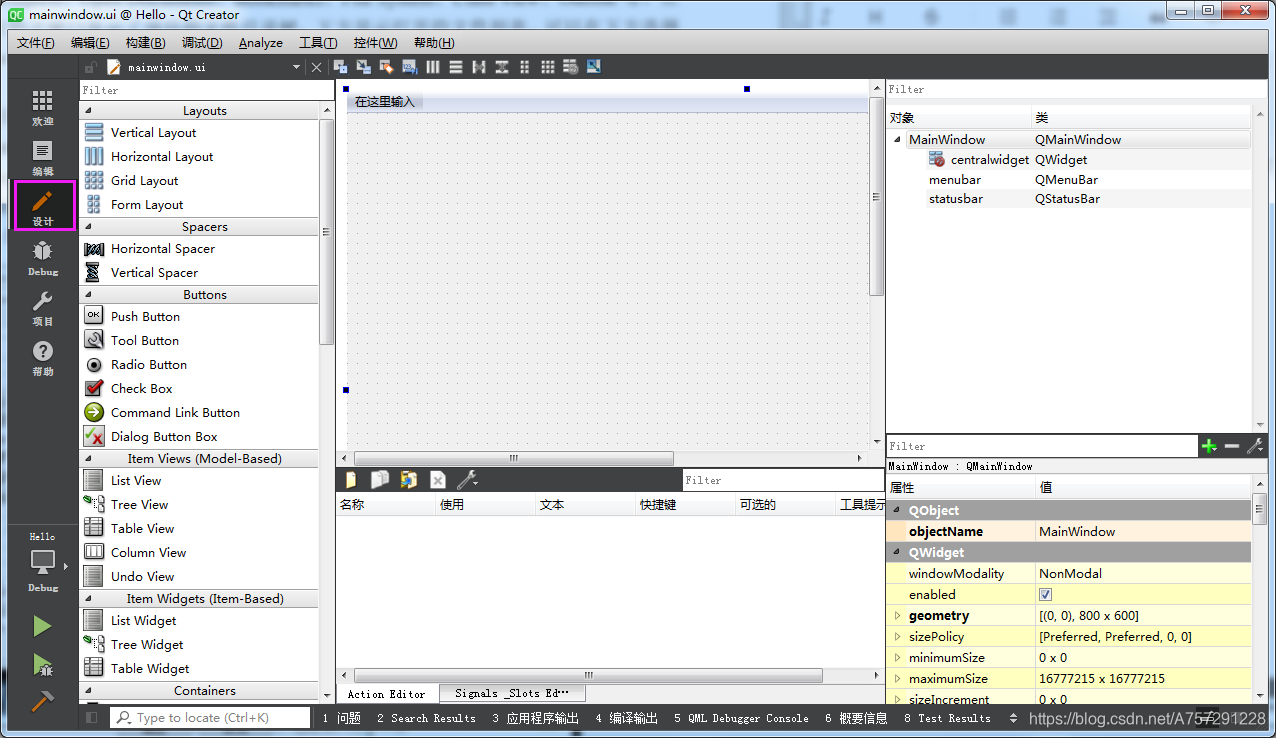Collapse Item Views (Model-Based) category
Image resolution: width=1276 pixels, height=738 pixels.
pyautogui.click(x=87, y=459)
